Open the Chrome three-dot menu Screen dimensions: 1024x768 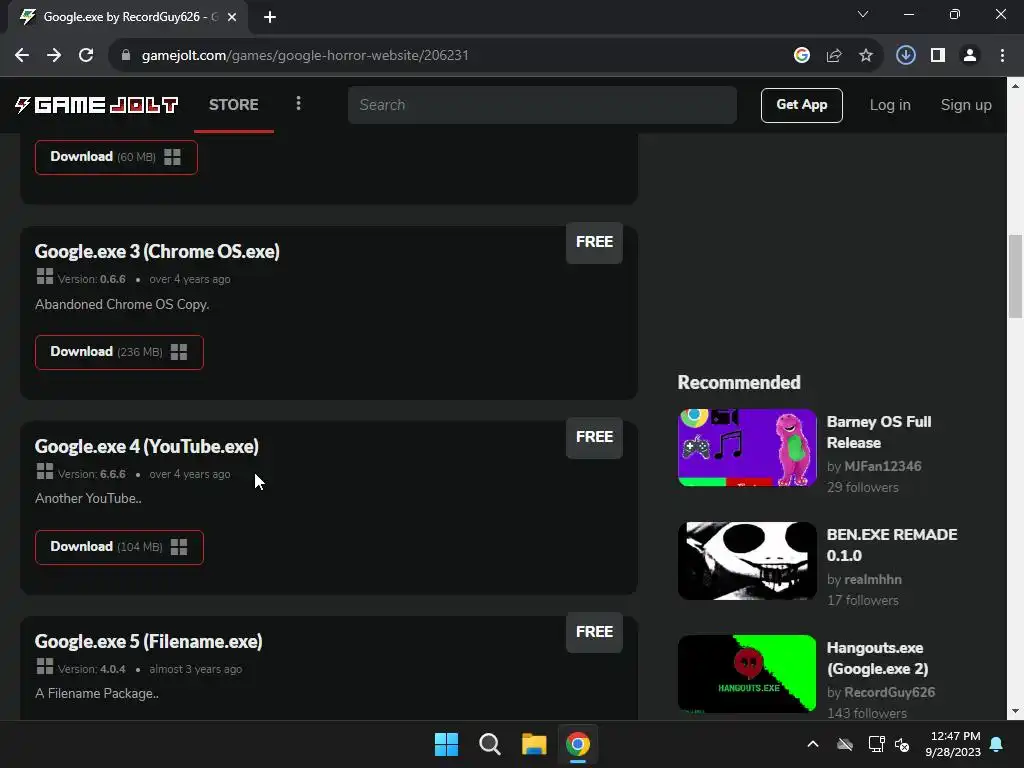(x=1002, y=56)
